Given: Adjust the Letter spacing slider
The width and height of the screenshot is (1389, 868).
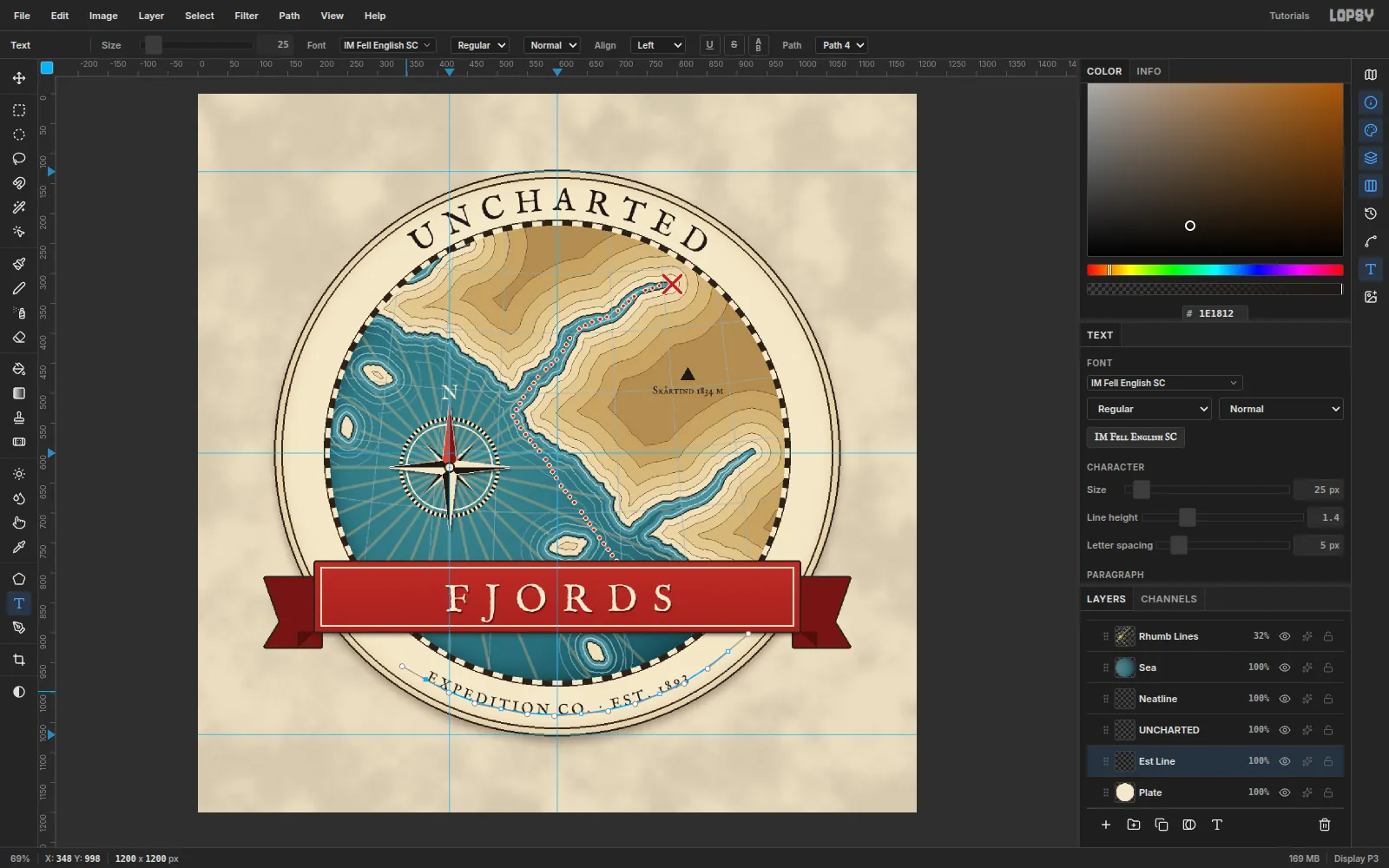Looking at the screenshot, I should point(1222,545).
